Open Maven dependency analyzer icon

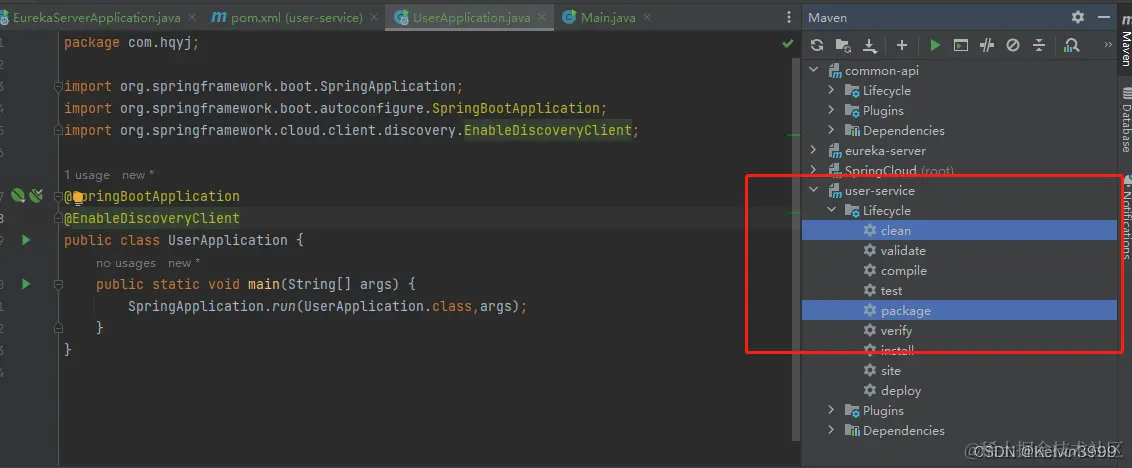pyautogui.click(x=1071, y=46)
